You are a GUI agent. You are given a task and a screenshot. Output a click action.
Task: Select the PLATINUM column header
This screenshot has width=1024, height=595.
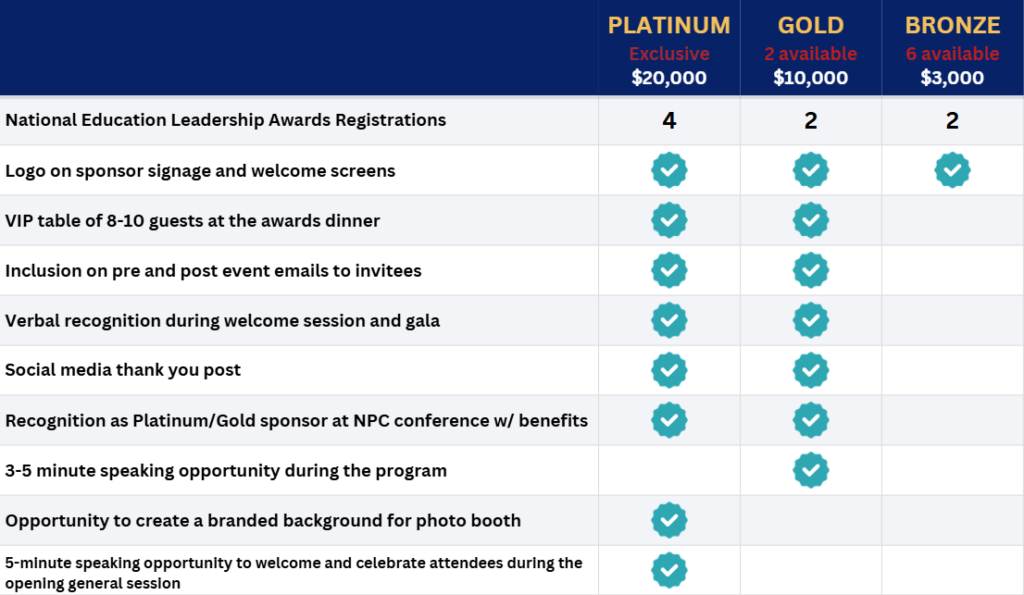(669, 25)
